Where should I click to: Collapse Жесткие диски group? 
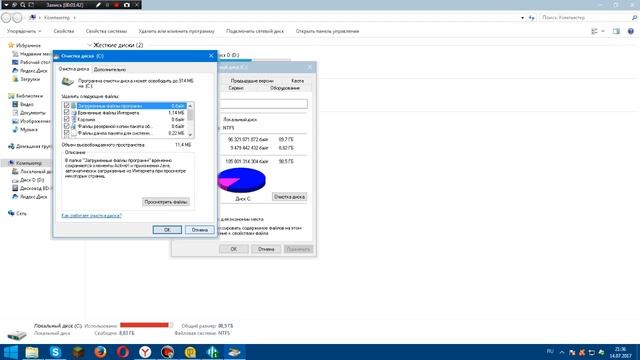point(89,45)
